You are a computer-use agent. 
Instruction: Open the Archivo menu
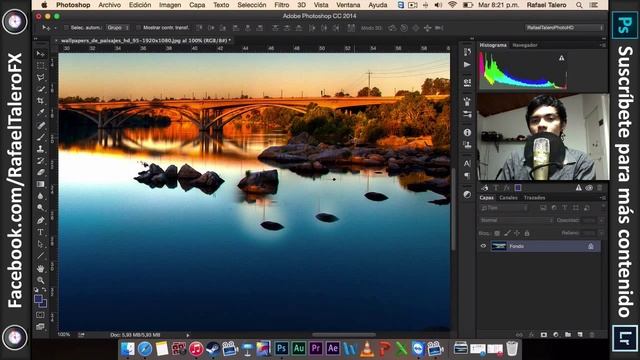tap(109, 5)
